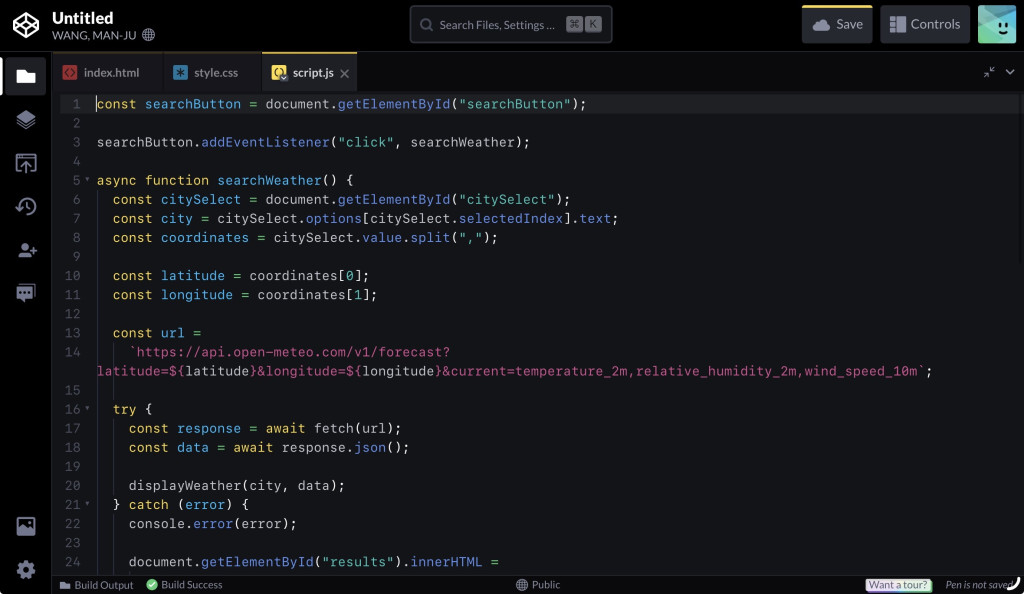1024x594 pixels.
Task: Click the Untitled pen title
Action: click(x=82, y=18)
